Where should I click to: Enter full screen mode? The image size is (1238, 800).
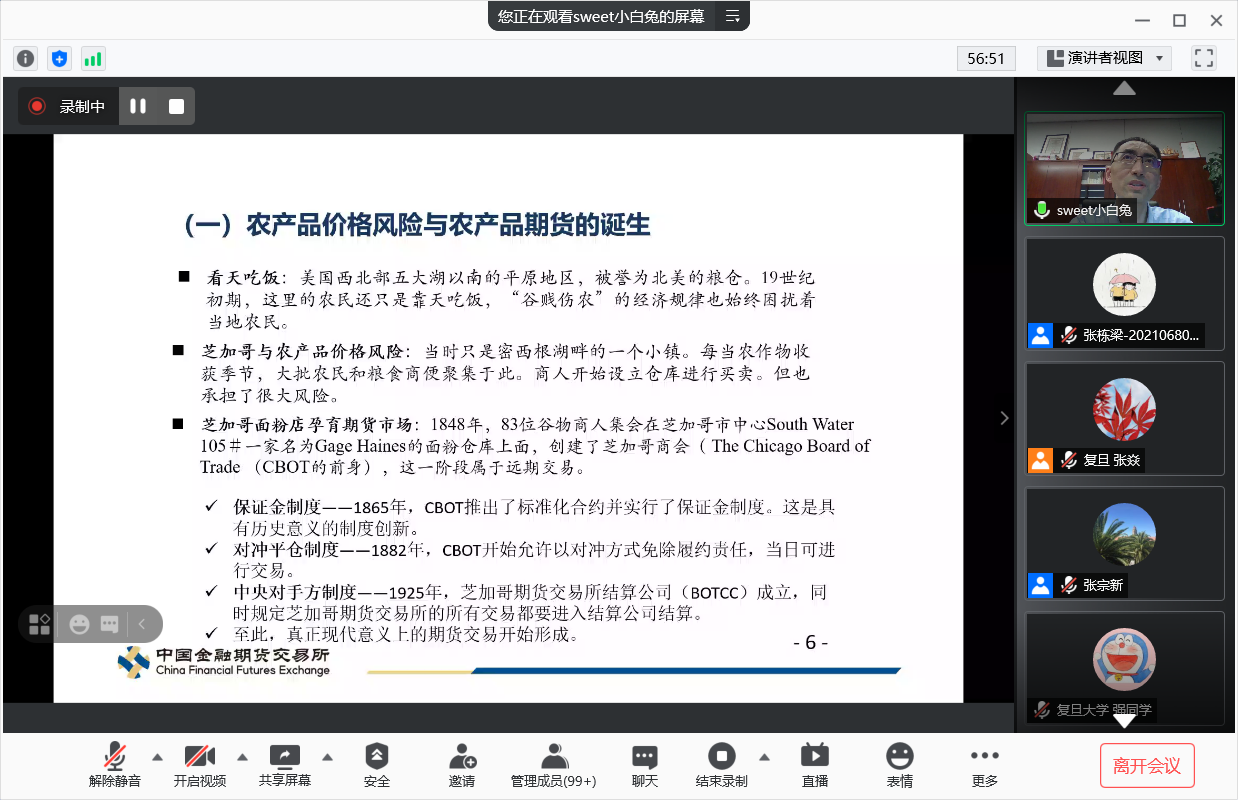(x=1203, y=58)
